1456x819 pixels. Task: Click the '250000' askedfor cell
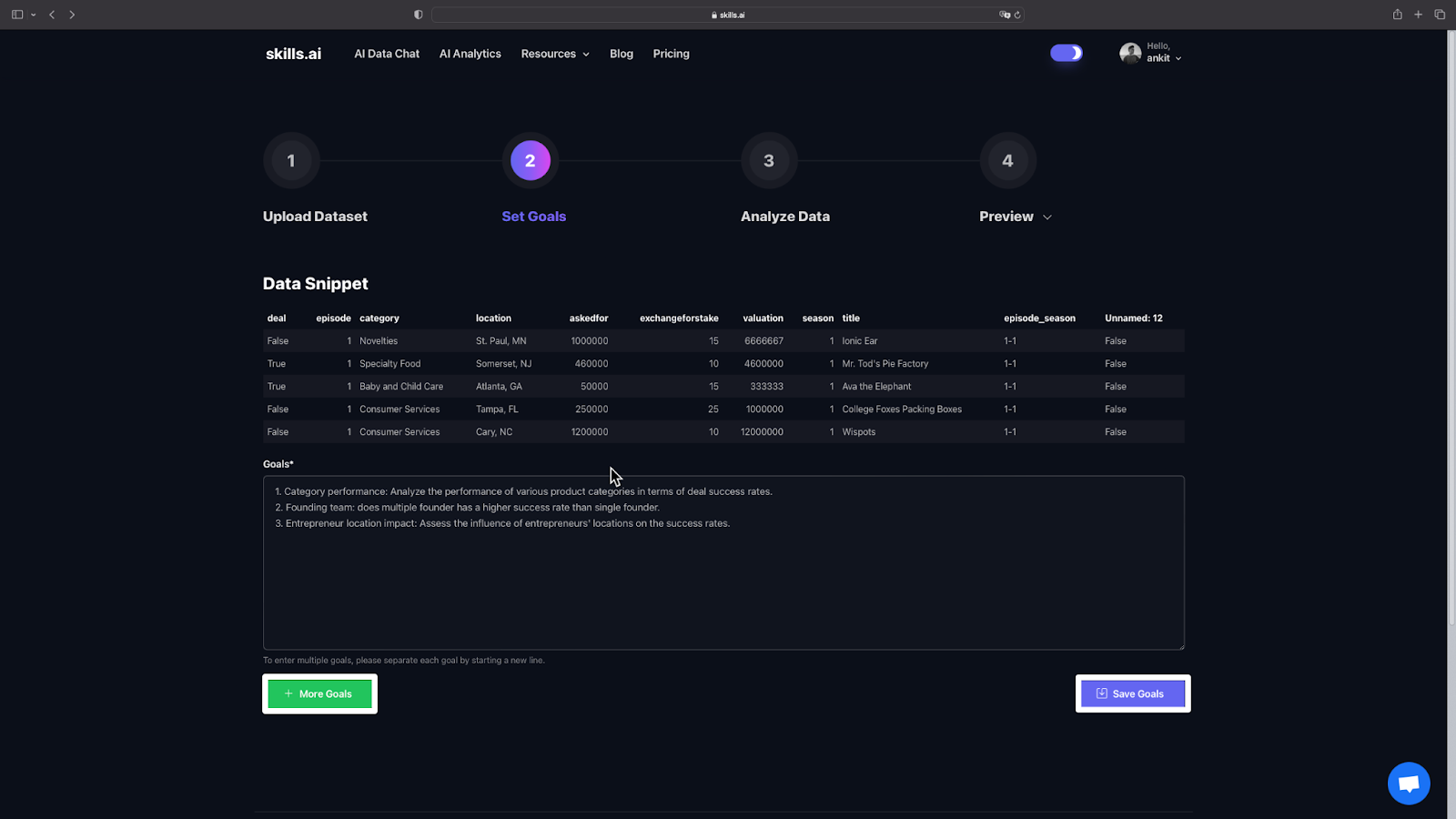[591, 409]
